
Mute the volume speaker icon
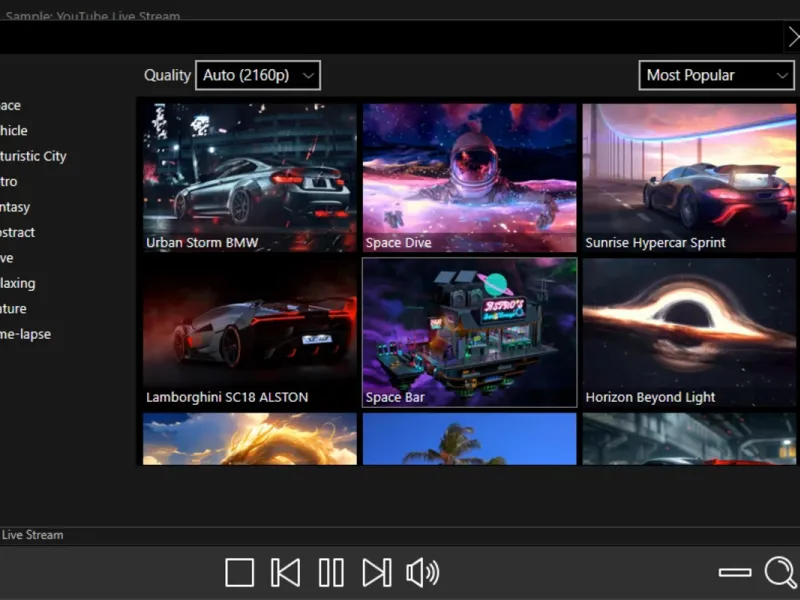(x=422, y=572)
